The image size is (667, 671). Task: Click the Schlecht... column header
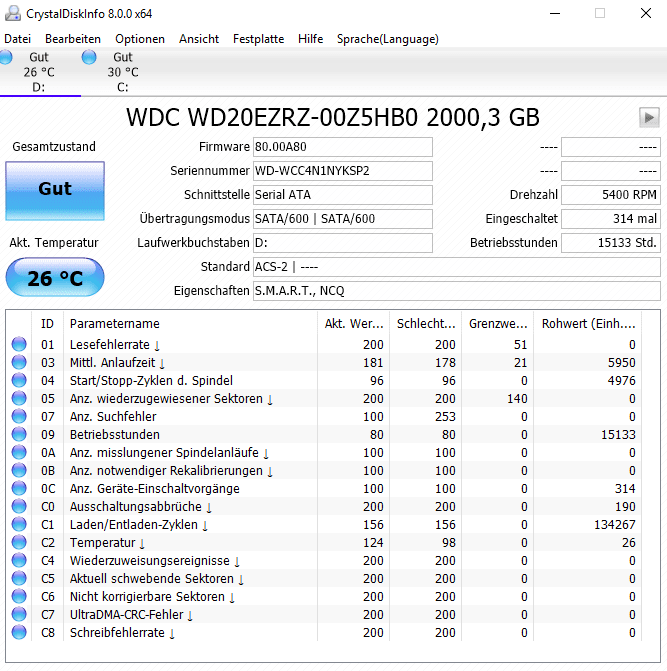(426, 324)
